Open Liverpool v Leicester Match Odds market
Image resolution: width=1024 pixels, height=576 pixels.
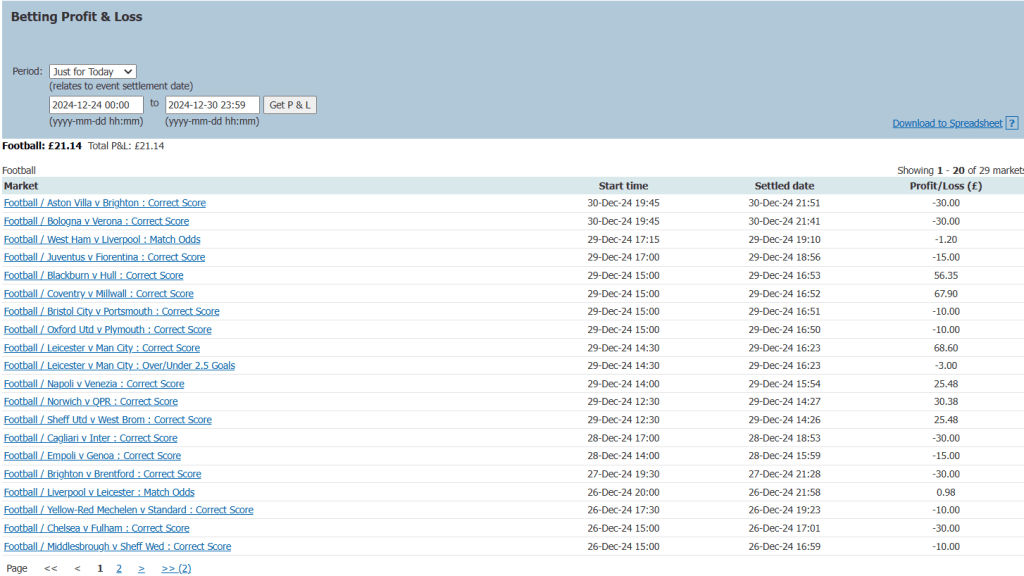99,492
